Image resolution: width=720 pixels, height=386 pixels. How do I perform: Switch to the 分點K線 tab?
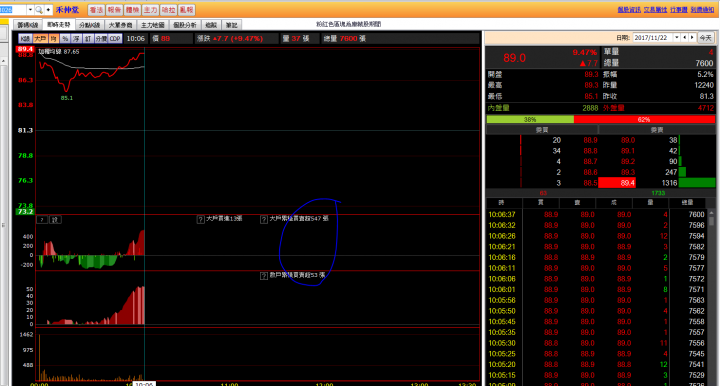tap(90, 25)
